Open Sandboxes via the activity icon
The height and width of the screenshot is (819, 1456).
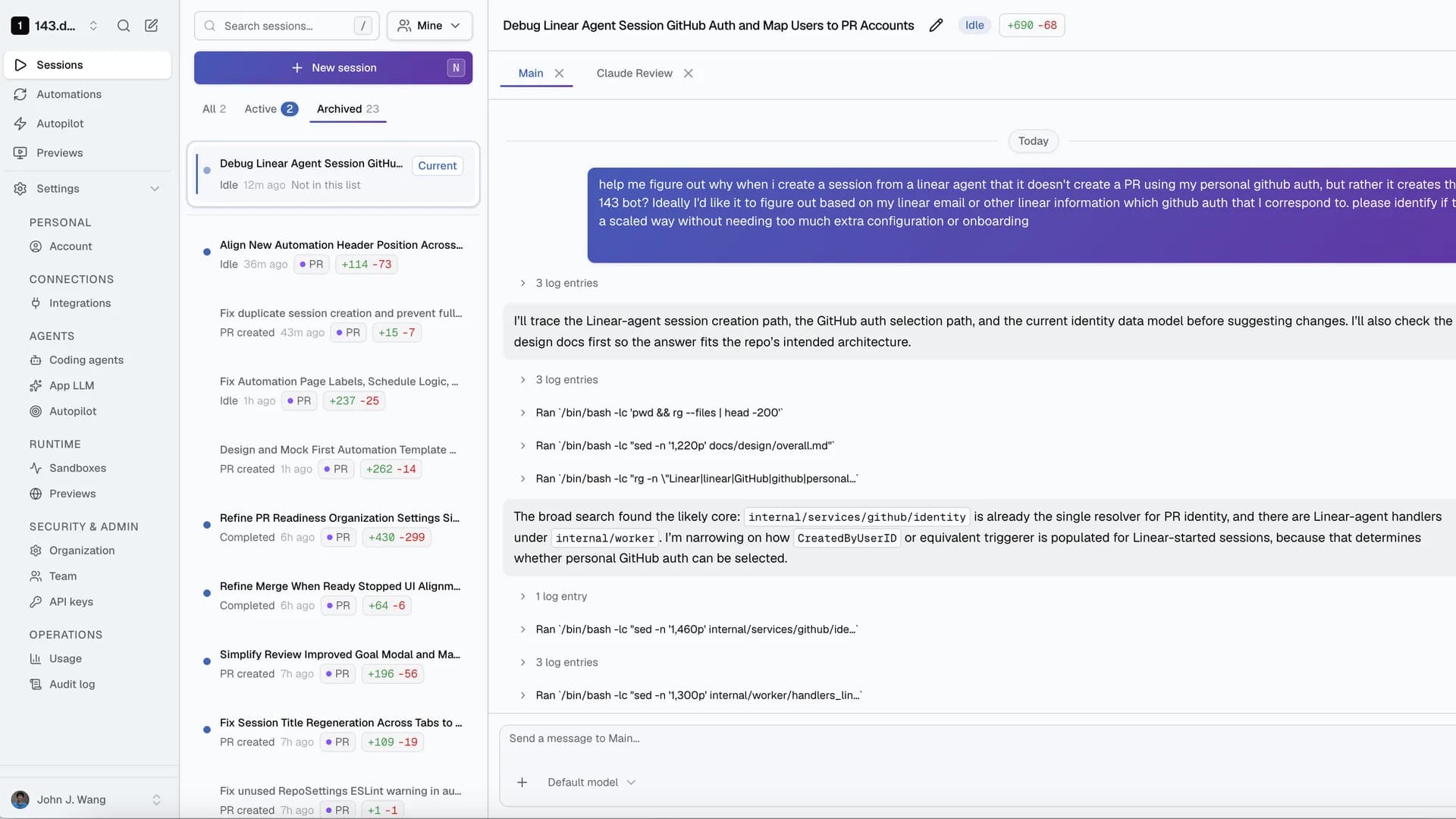pyautogui.click(x=36, y=469)
